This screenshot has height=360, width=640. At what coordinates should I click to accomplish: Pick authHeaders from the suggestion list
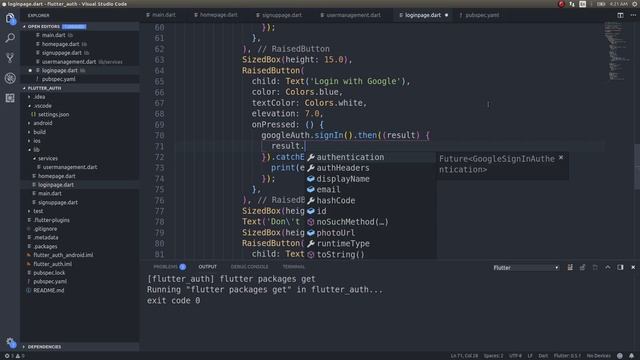371,168
